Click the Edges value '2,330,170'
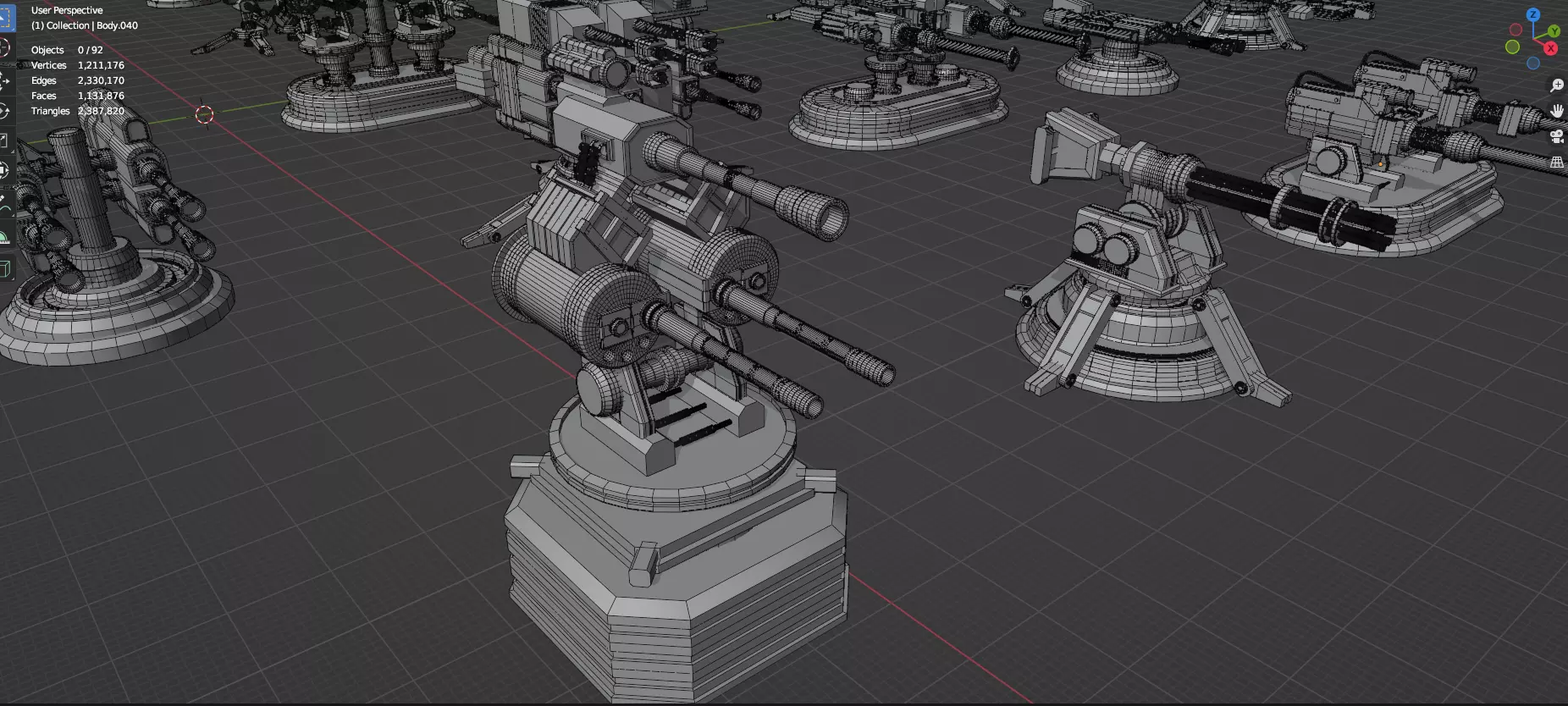The height and width of the screenshot is (706, 1568). point(101,80)
